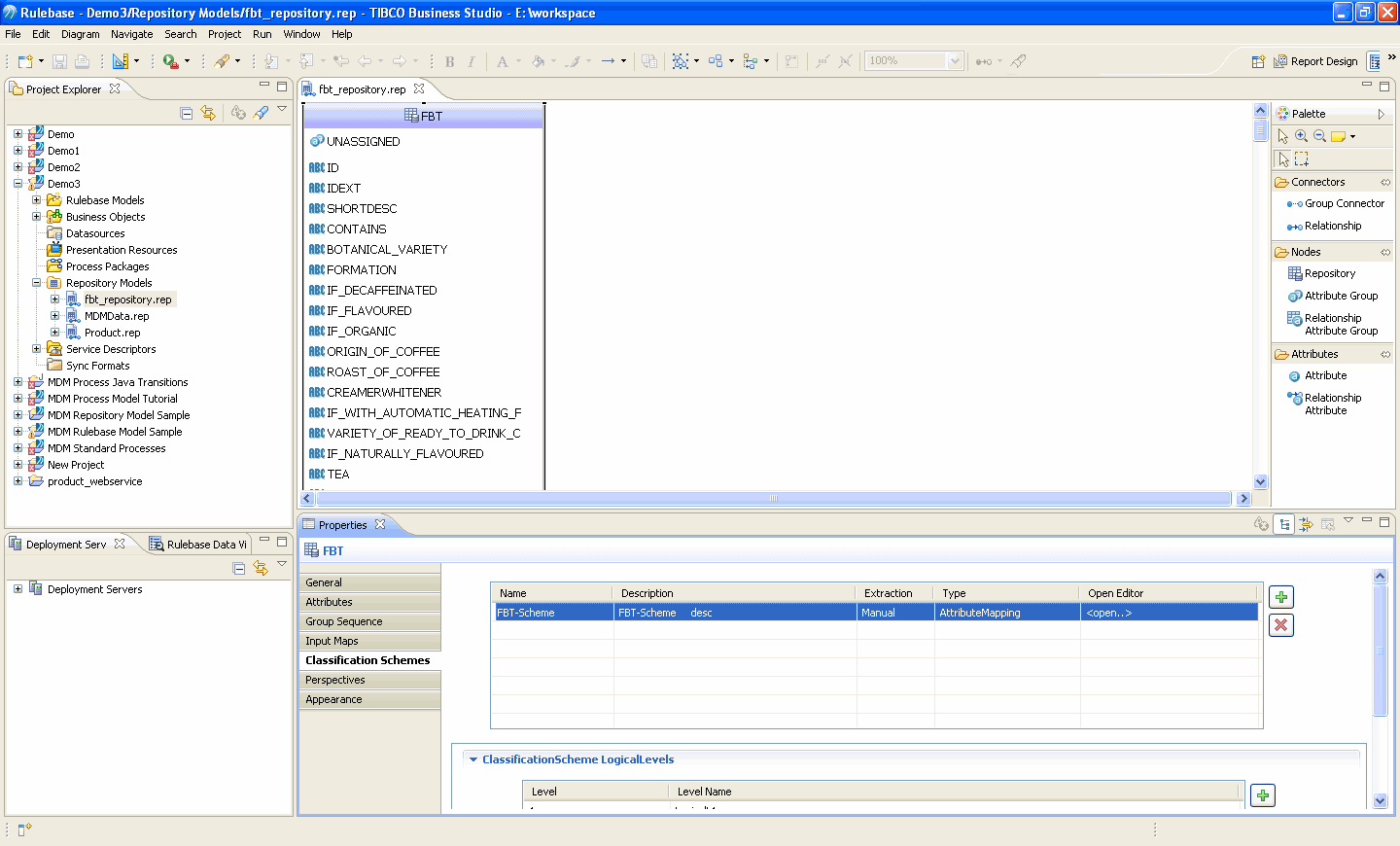Viewport: 1400px width, 846px height.
Task: Select the Attributes properties tab
Action: point(370,602)
